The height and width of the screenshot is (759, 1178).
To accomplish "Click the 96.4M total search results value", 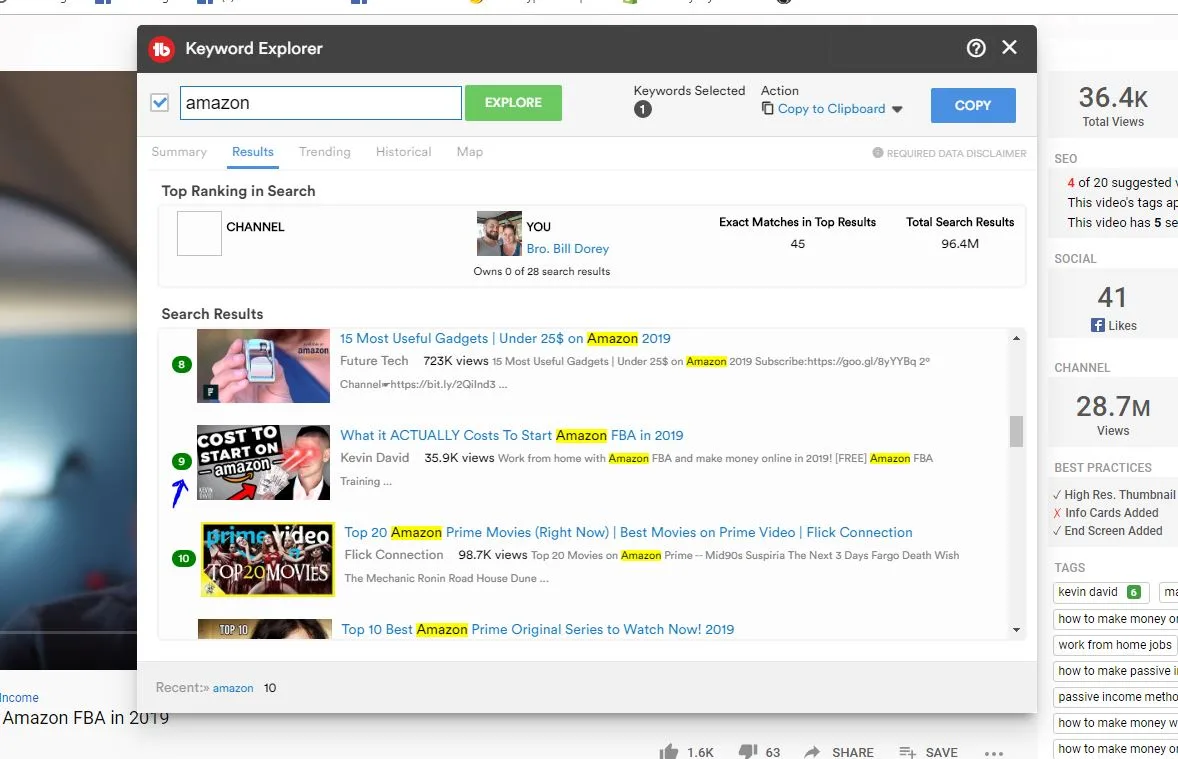I will click(959, 243).
